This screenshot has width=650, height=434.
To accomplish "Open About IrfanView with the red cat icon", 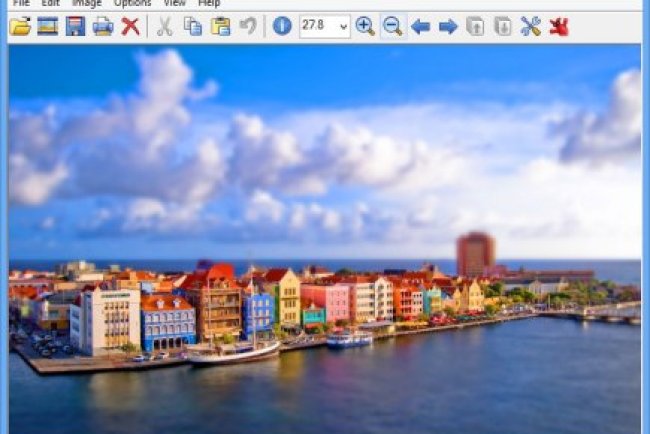I will (559, 27).
